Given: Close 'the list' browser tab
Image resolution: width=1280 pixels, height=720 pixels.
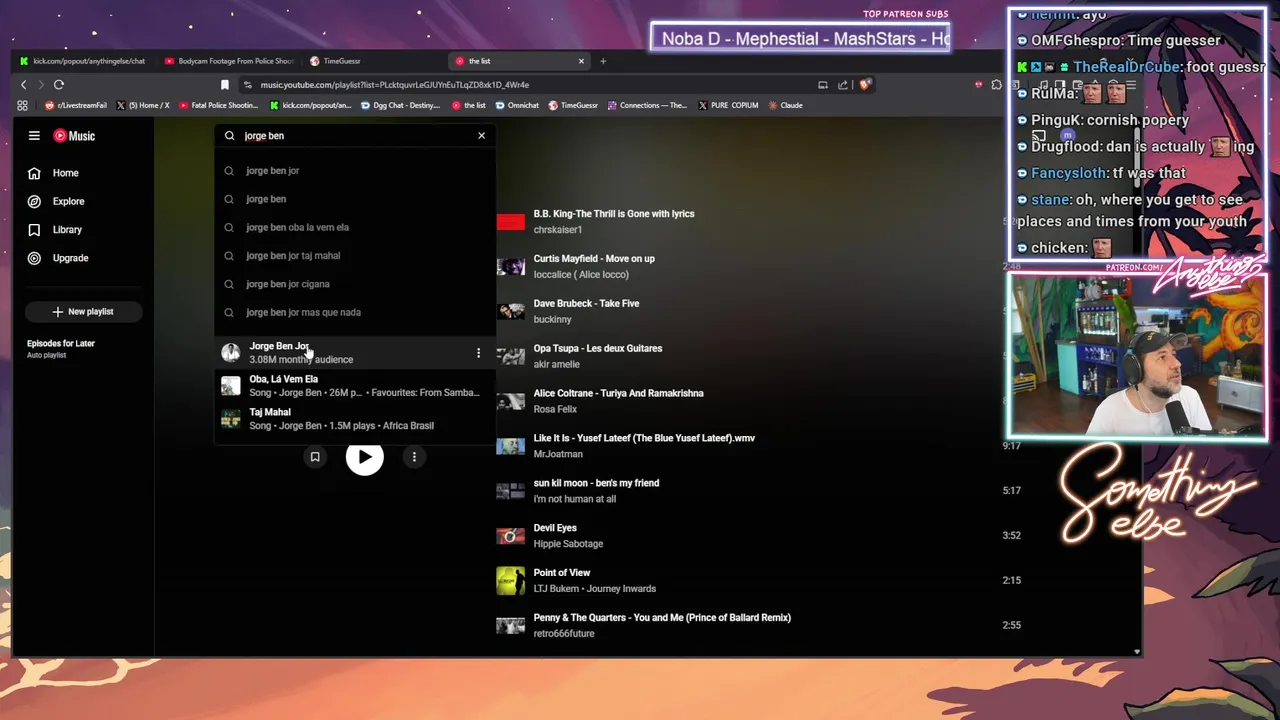Looking at the screenshot, I should pyautogui.click(x=581, y=61).
